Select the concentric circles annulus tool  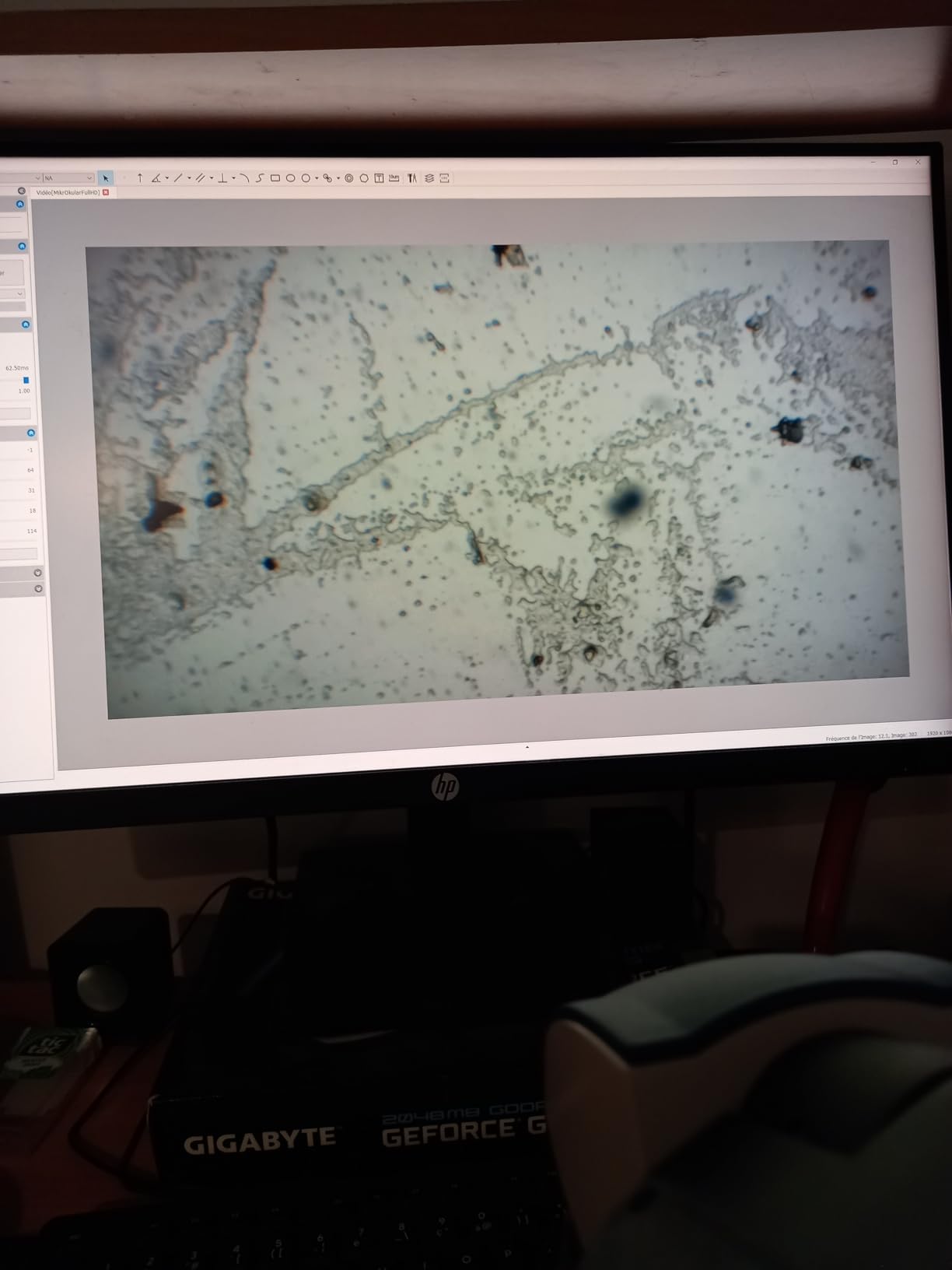click(x=349, y=178)
